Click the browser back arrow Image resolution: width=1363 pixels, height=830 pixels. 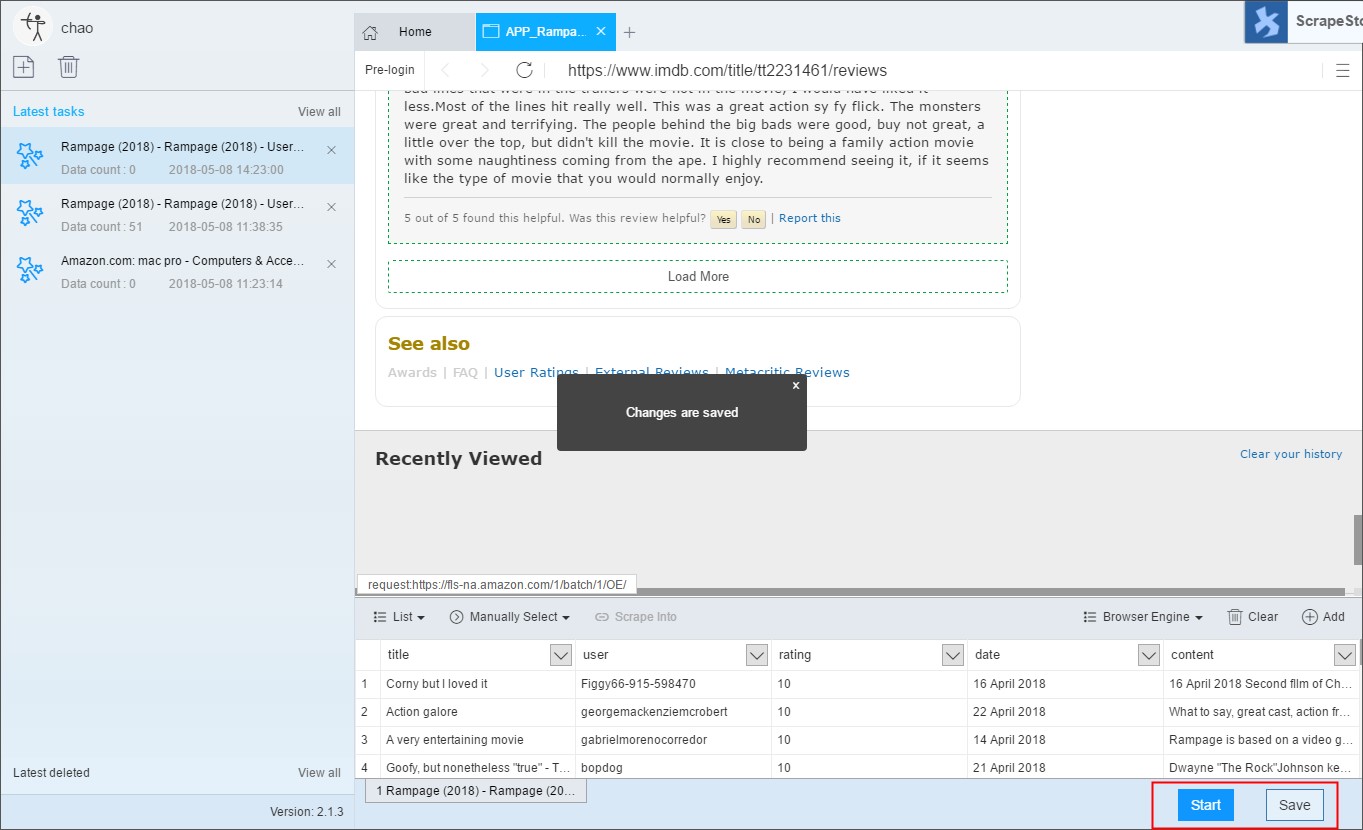[x=446, y=70]
